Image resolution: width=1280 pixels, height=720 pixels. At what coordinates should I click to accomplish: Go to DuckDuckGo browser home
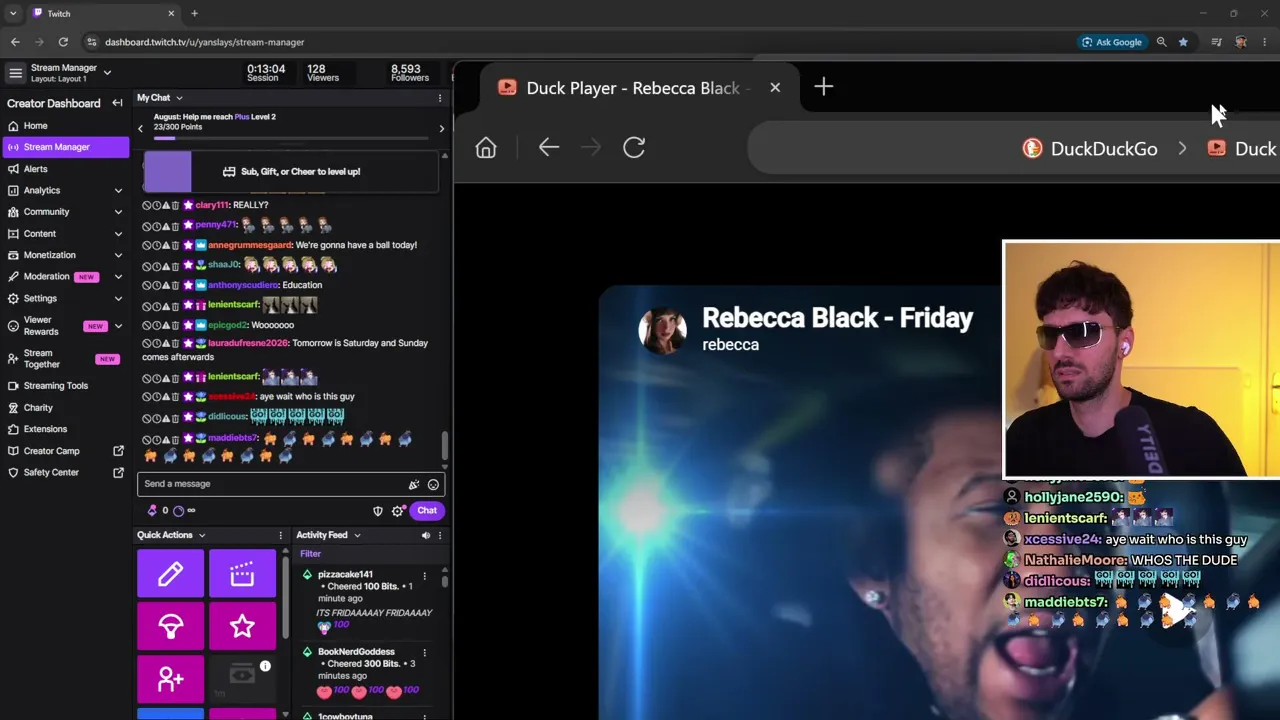tap(486, 148)
